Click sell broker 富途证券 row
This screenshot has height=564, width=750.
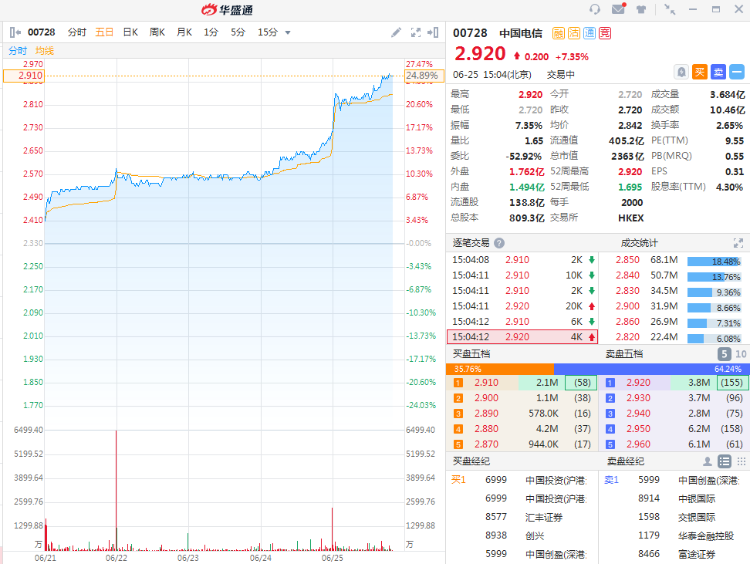[674, 554]
